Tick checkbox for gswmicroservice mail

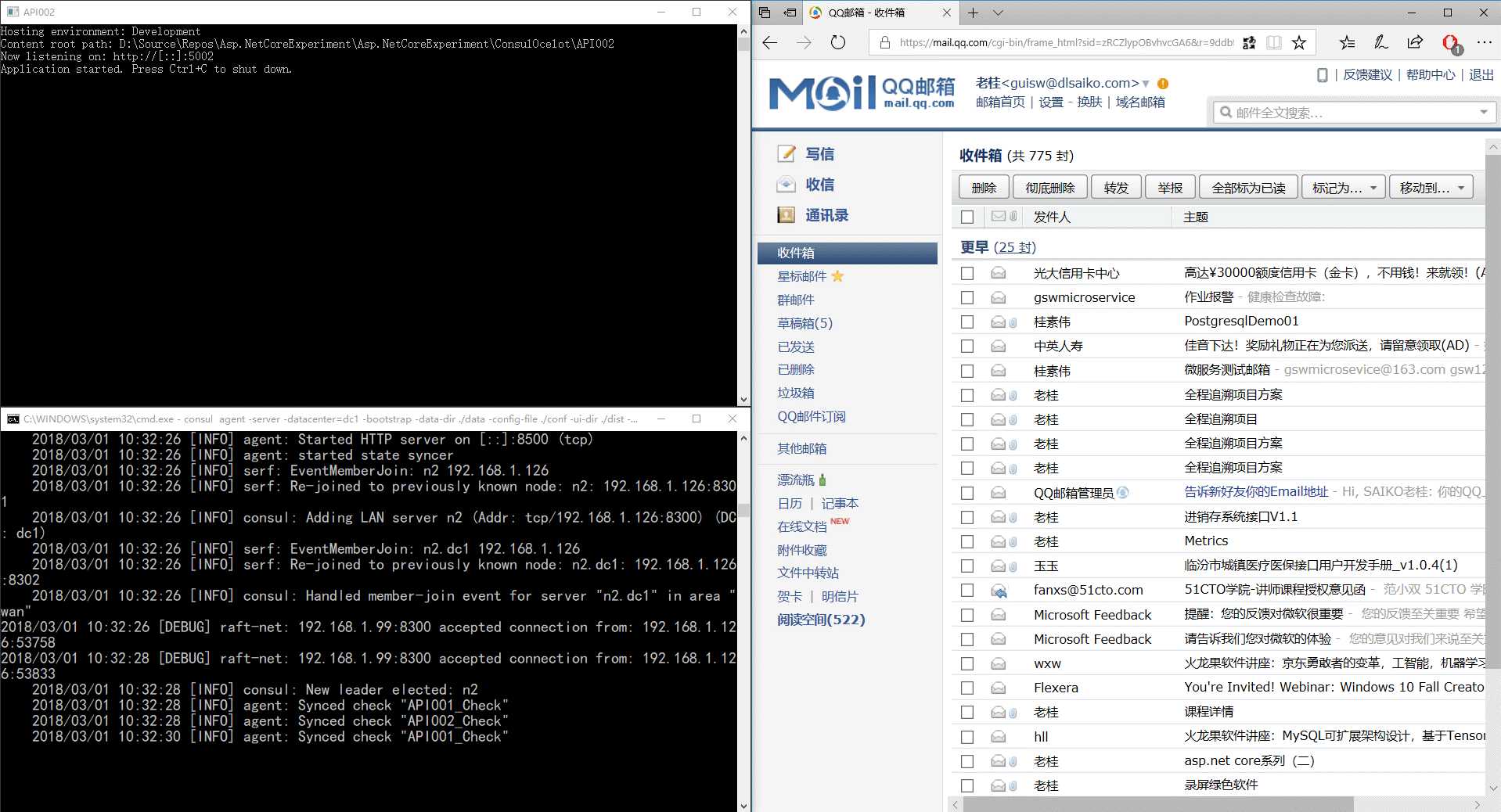click(x=967, y=297)
